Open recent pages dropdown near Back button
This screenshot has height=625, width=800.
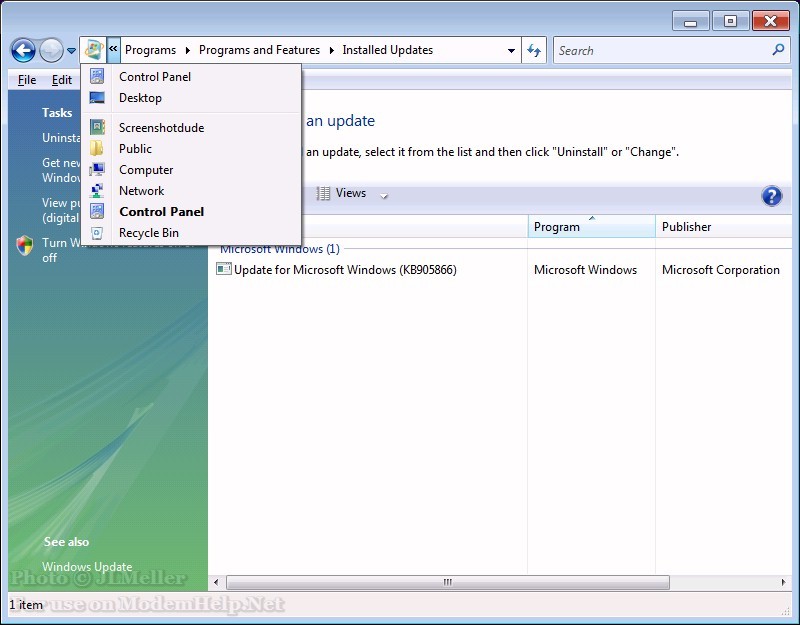[71, 51]
